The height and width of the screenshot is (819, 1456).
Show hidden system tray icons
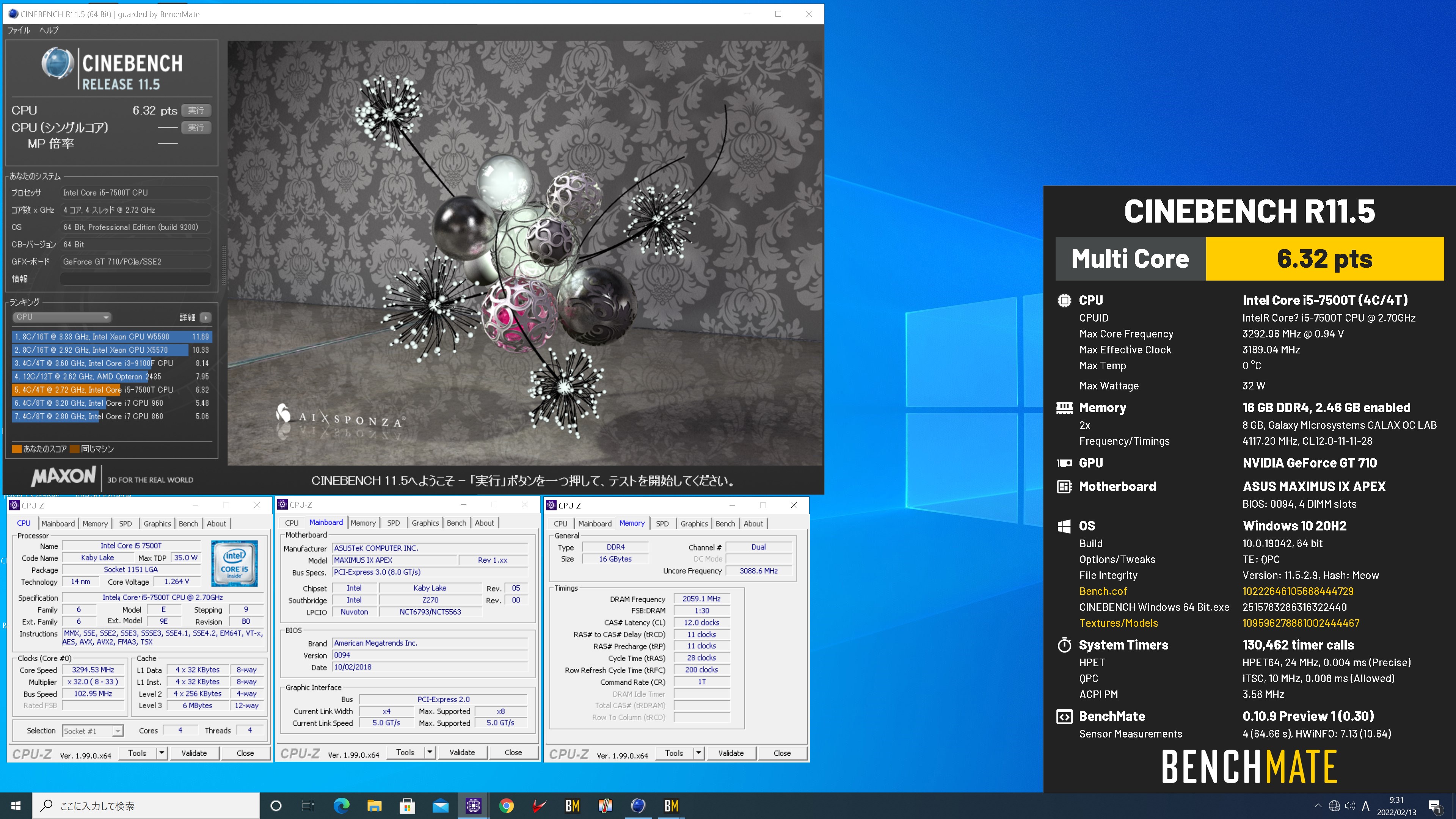1318,805
